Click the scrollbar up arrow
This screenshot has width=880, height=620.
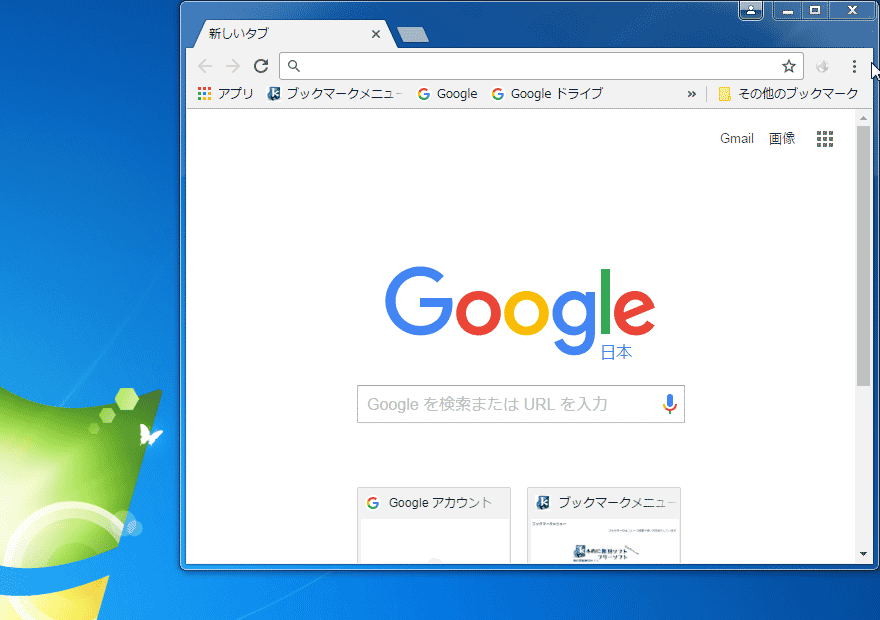[863, 118]
